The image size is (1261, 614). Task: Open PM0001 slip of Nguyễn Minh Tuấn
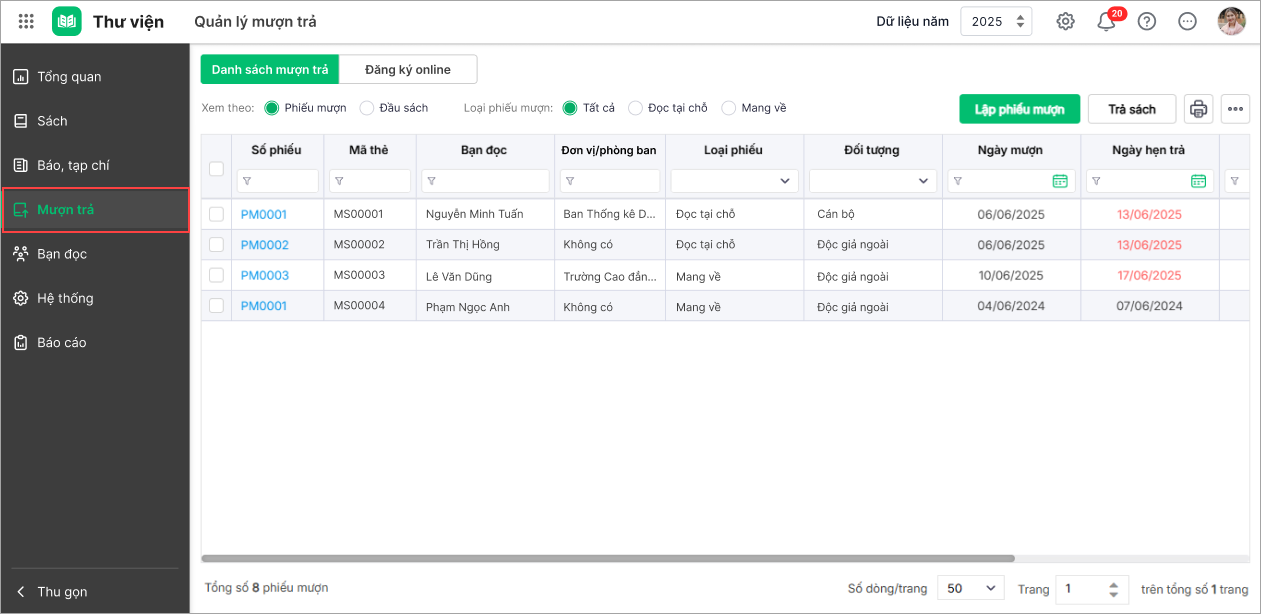[x=264, y=214]
